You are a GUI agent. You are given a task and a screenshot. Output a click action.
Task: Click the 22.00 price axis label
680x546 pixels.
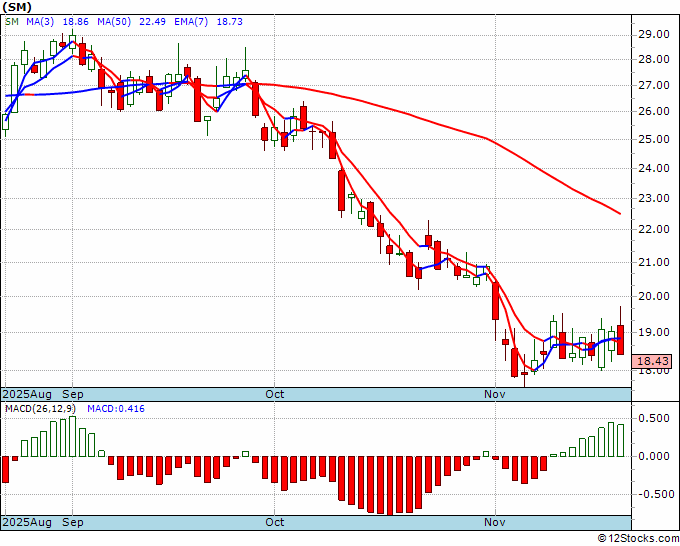pyautogui.click(x=654, y=229)
